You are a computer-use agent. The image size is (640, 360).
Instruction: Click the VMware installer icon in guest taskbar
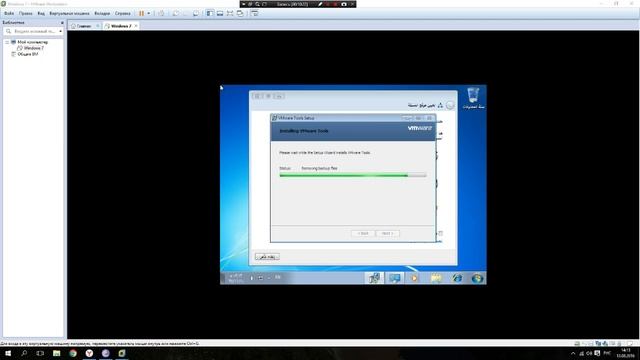coord(374,278)
